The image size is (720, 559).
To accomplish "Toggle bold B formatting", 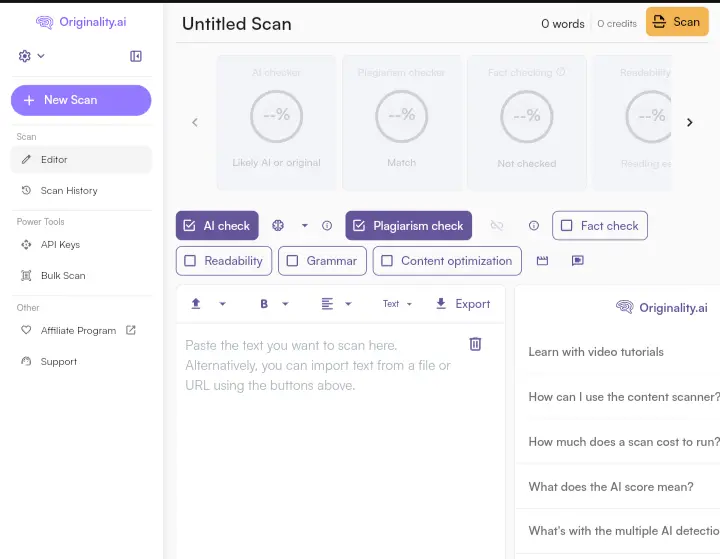I will [264, 304].
